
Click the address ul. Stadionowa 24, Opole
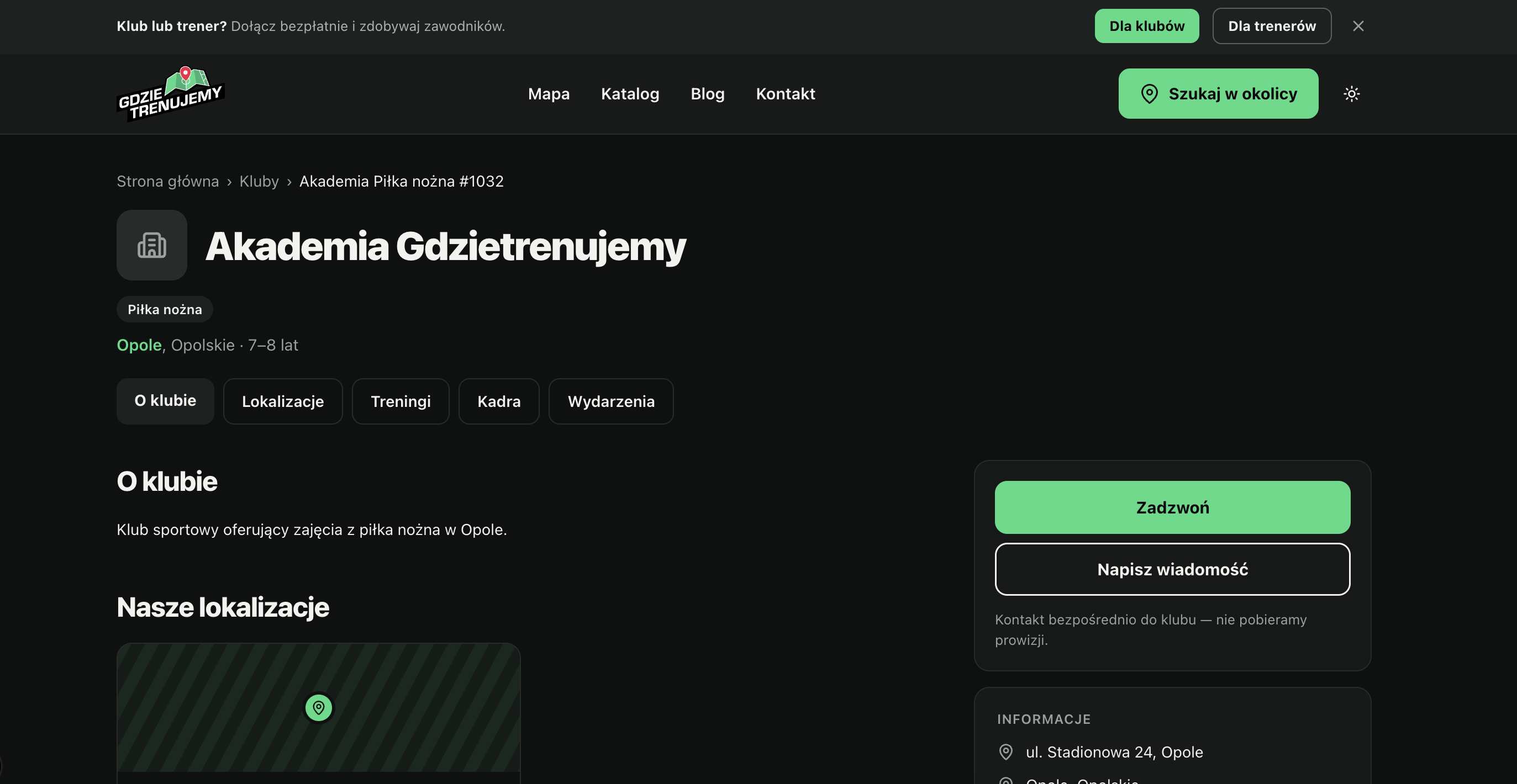(1114, 751)
